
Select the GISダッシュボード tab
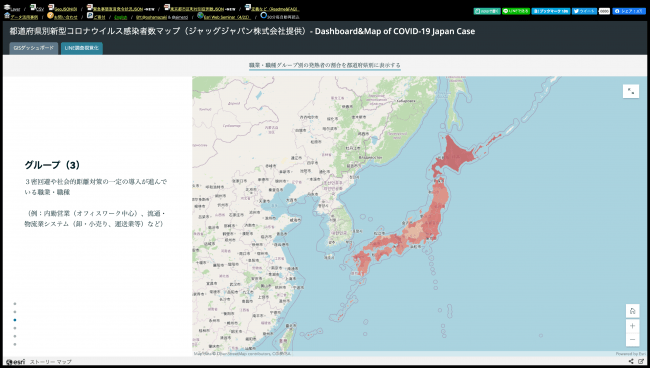[x=34, y=48]
